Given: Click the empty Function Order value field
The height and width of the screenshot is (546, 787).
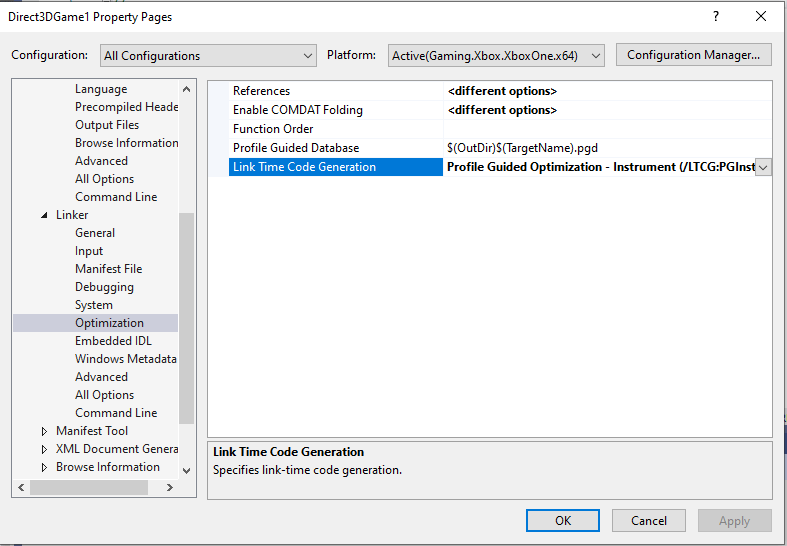Looking at the screenshot, I should coord(607,129).
